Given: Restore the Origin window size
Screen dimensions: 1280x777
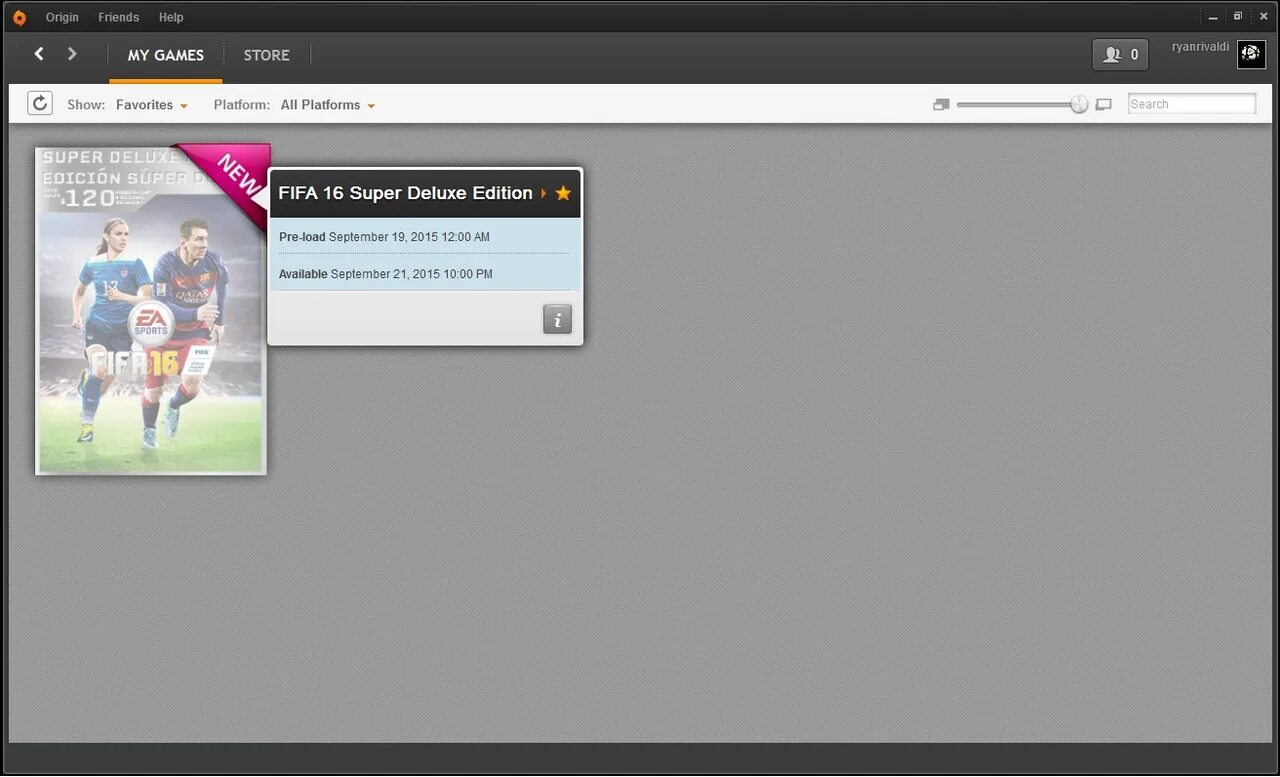Looking at the screenshot, I should (1238, 16).
